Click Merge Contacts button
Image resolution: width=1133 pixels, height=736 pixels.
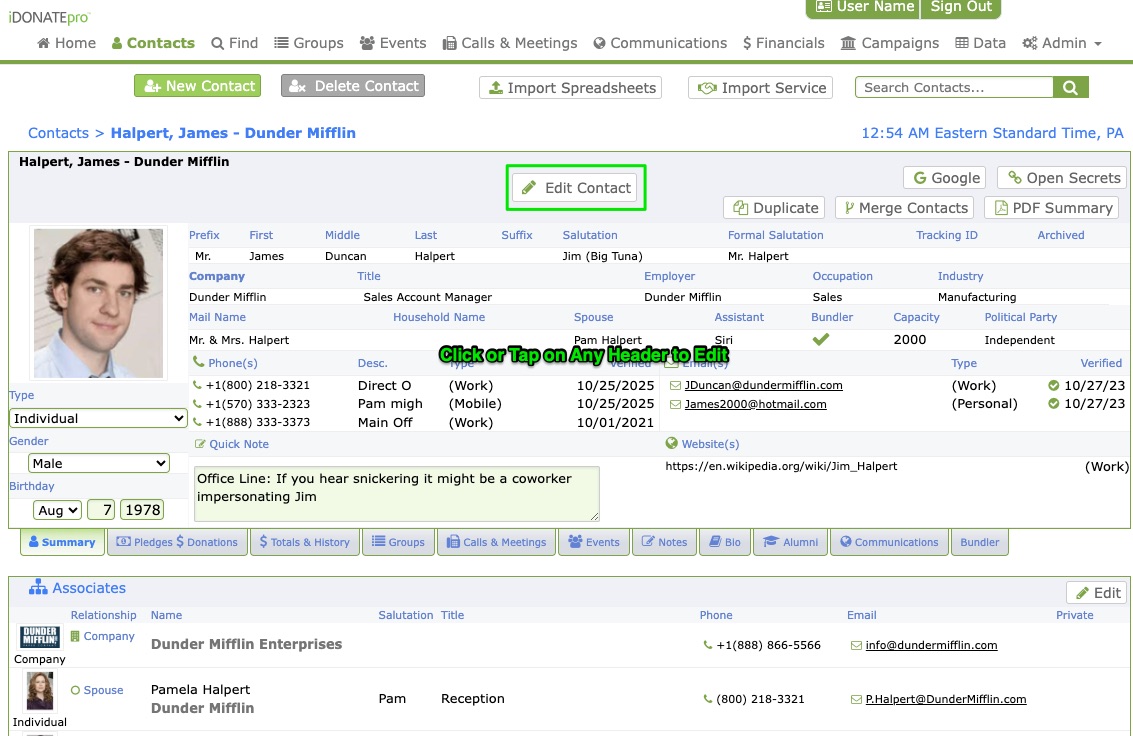[x=905, y=208]
